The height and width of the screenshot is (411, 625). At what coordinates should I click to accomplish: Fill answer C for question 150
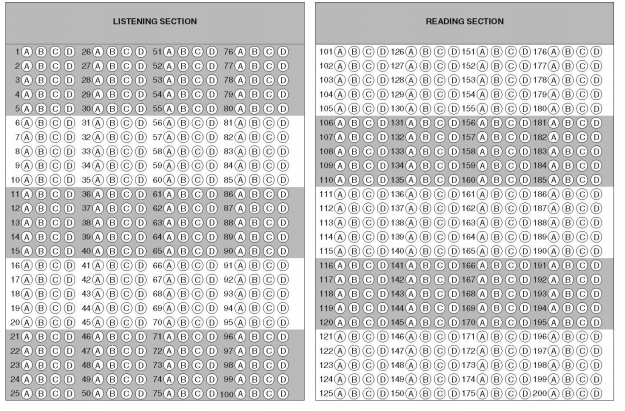point(440,394)
